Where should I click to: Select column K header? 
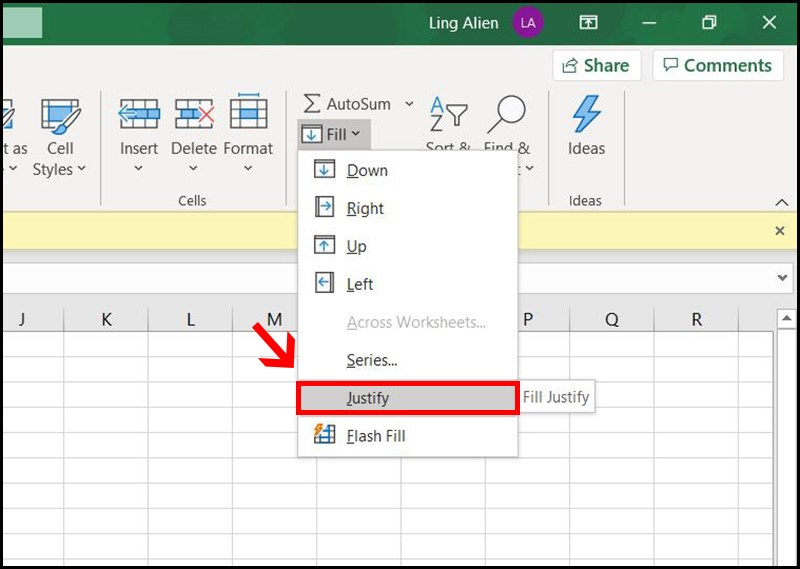(106, 319)
